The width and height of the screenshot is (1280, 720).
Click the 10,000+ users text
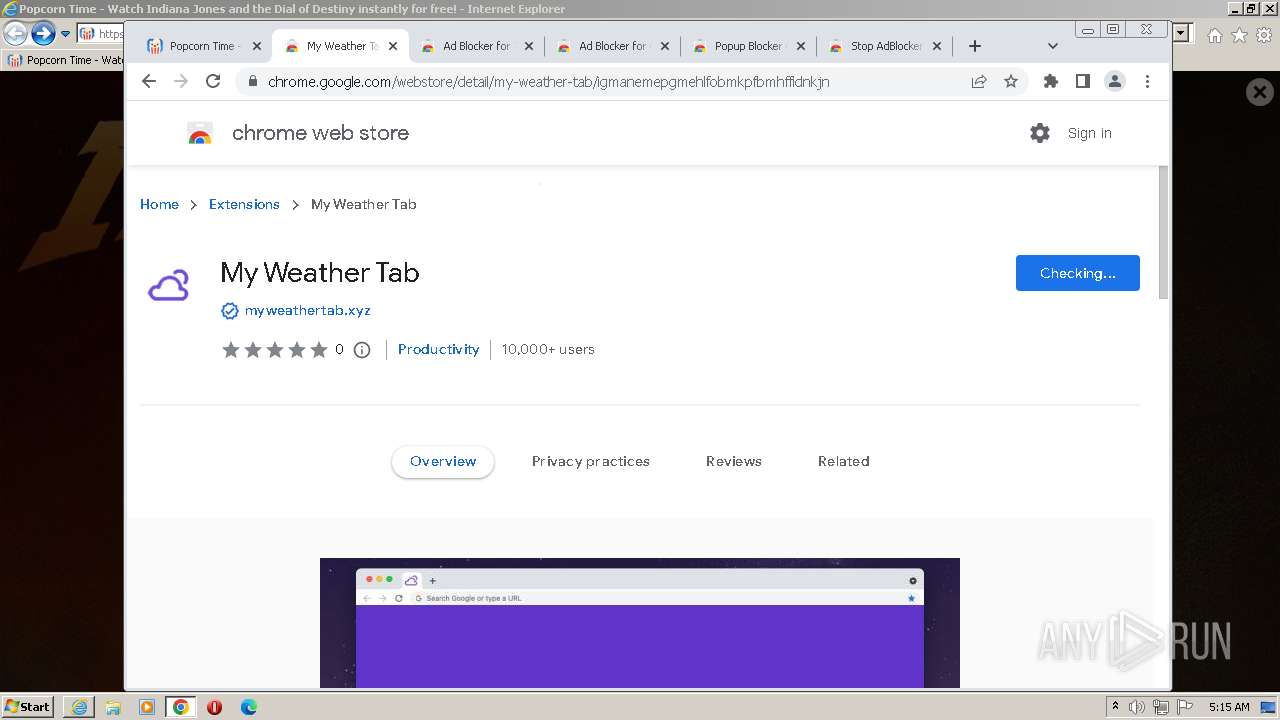click(548, 349)
